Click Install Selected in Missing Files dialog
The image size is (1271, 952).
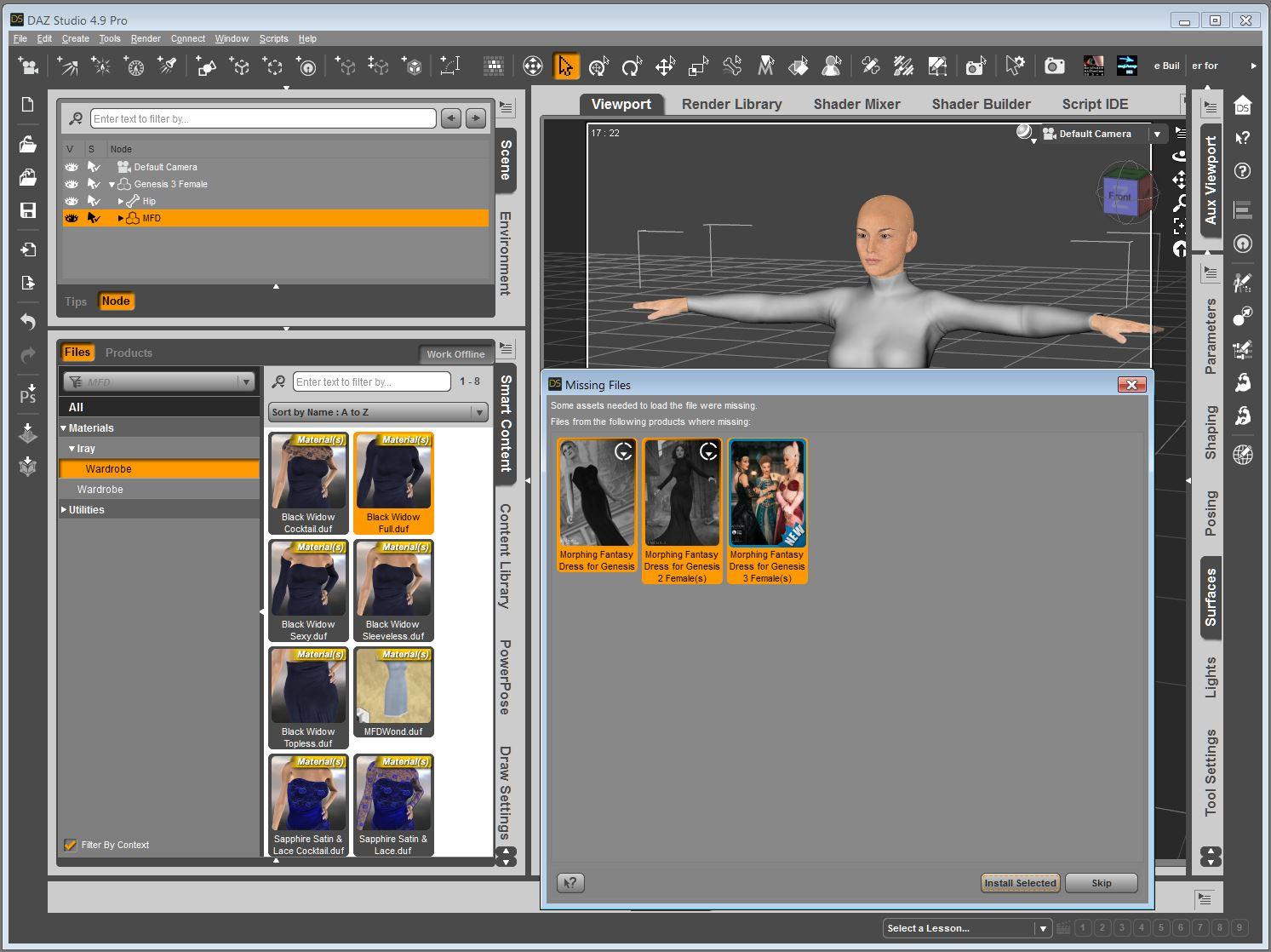click(1020, 883)
